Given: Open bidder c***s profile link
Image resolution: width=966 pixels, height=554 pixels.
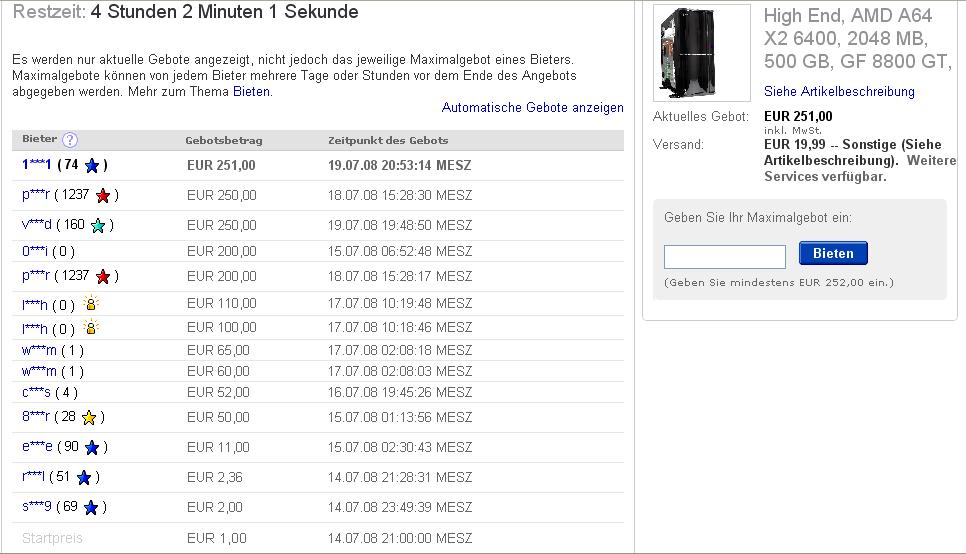Looking at the screenshot, I should (36, 393).
